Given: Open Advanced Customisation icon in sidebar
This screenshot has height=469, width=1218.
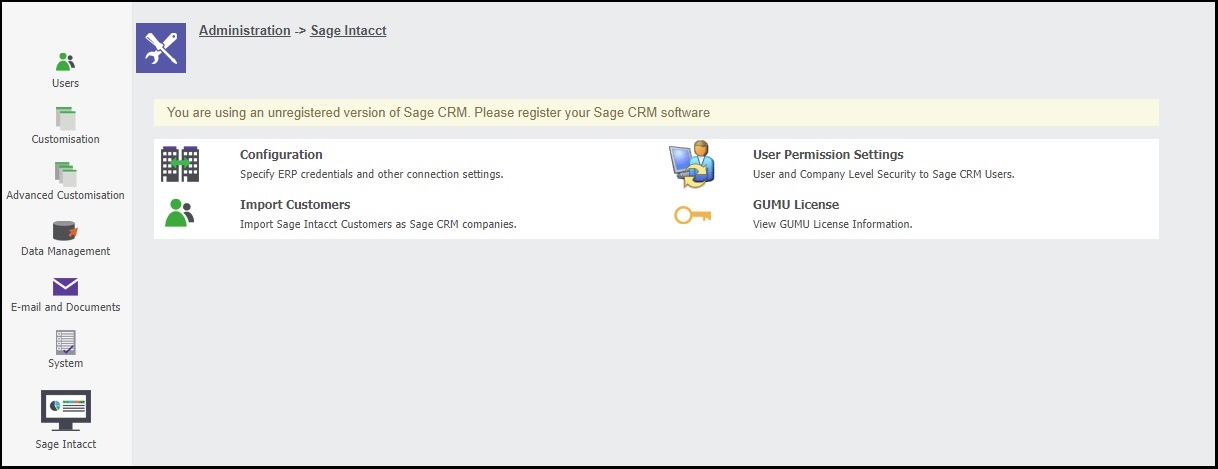Looking at the screenshot, I should pyautogui.click(x=66, y=174).
